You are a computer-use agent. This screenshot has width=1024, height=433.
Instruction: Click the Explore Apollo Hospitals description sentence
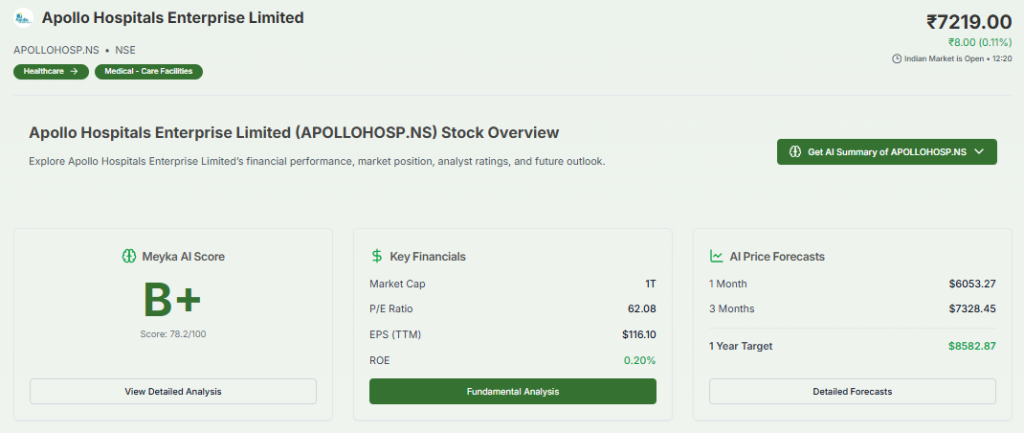(x=317, y=161)
